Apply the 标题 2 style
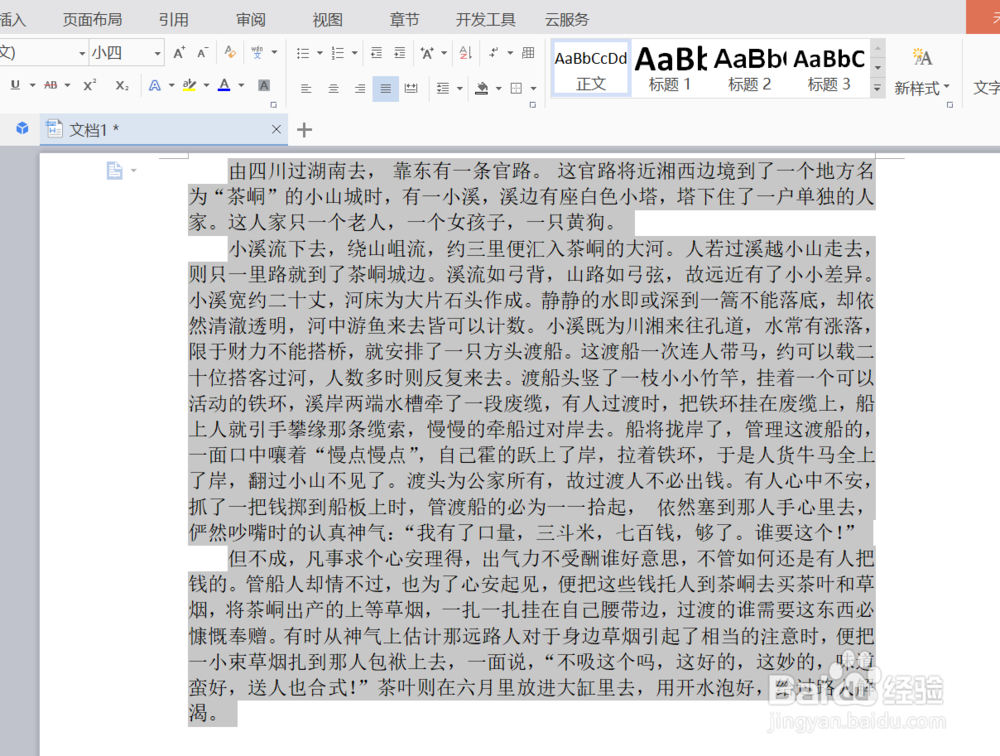1000x756 pixels. (749, 70)
